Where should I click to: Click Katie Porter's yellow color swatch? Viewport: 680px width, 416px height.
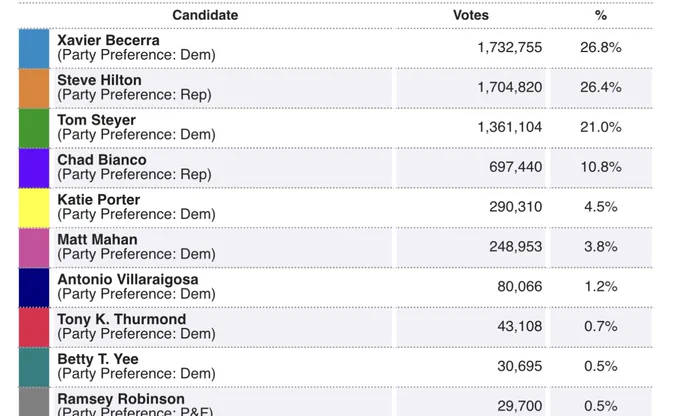point(34,208)
